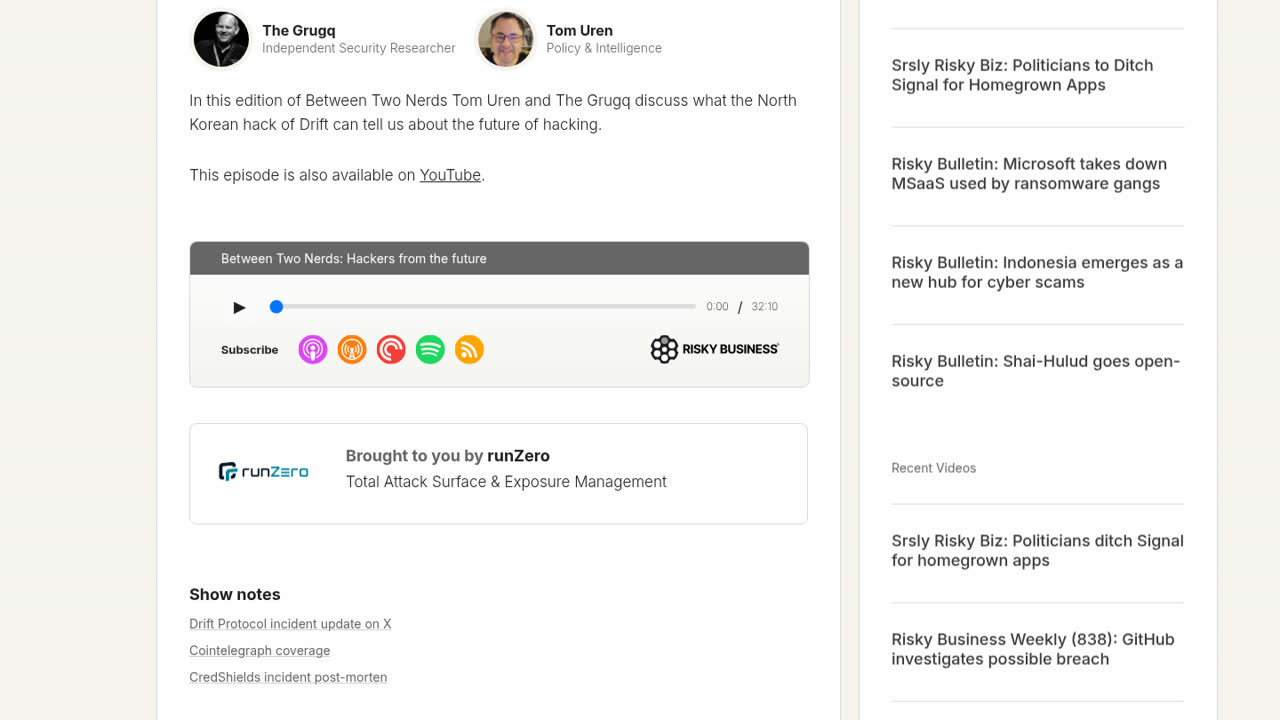Watch Risky Business Weekly (838) video

coord(1033,649)
